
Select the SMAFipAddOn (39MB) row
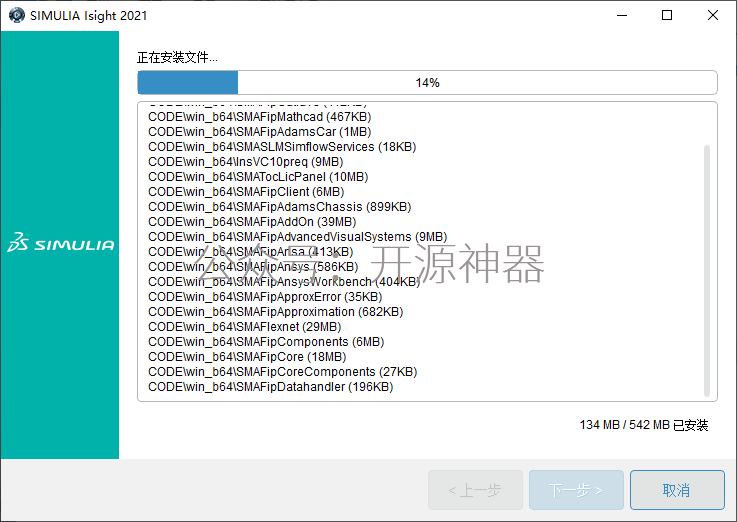(x=252, y=222)
